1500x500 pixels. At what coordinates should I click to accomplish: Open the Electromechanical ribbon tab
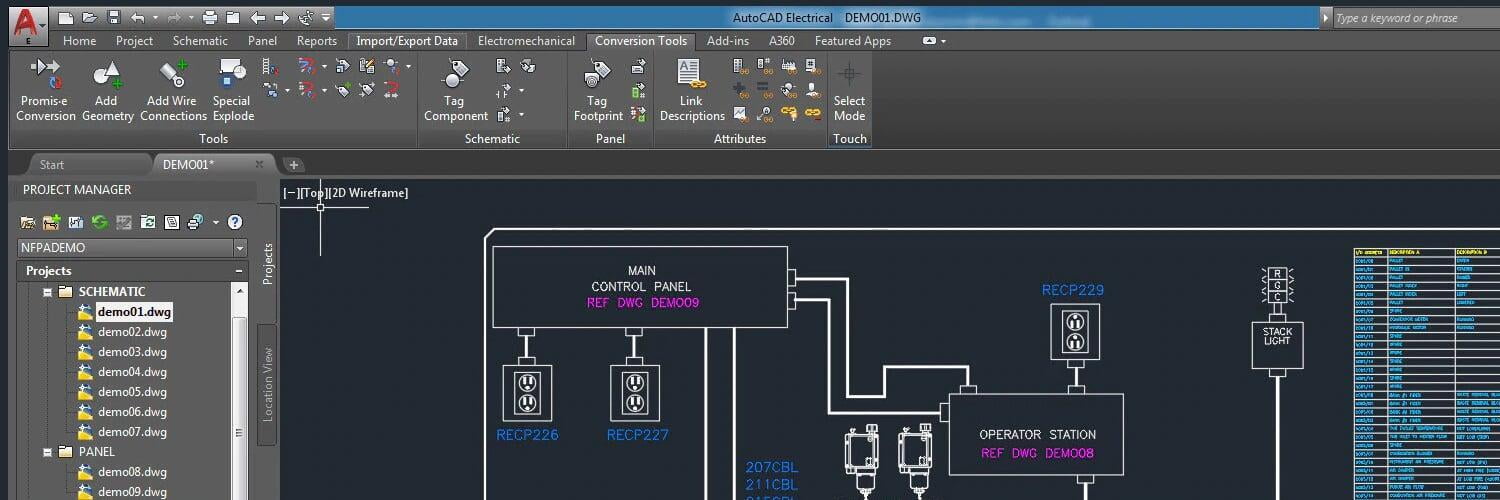526,41
